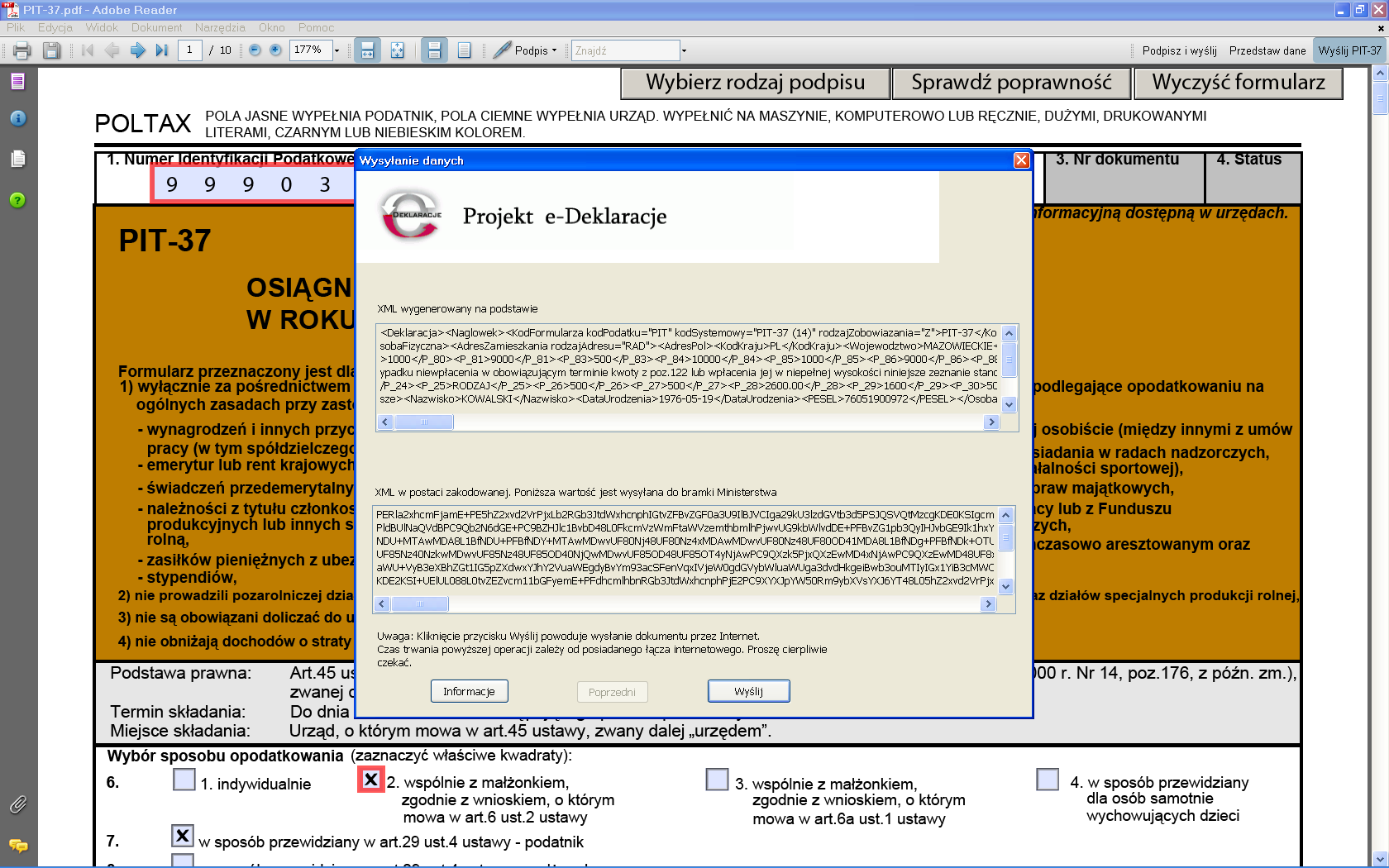The image size is (1389, 868).
Task: Open the pages panel sidebar icon
Action: click(18, 158)
